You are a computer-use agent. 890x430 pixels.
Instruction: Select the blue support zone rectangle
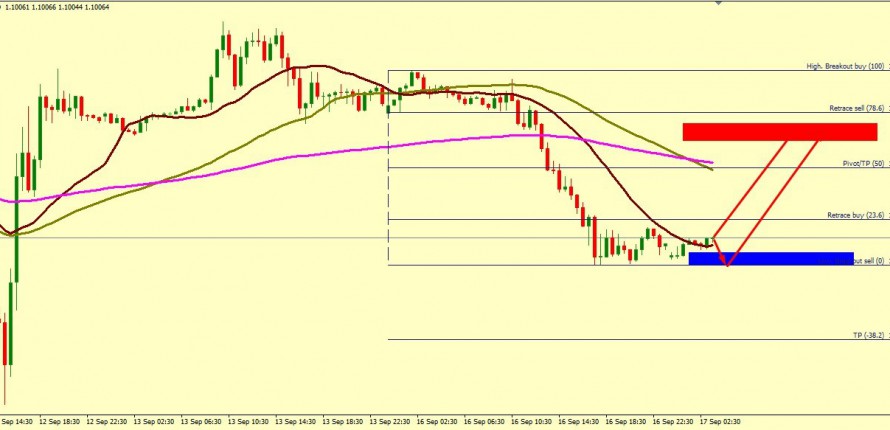point(771,258)
